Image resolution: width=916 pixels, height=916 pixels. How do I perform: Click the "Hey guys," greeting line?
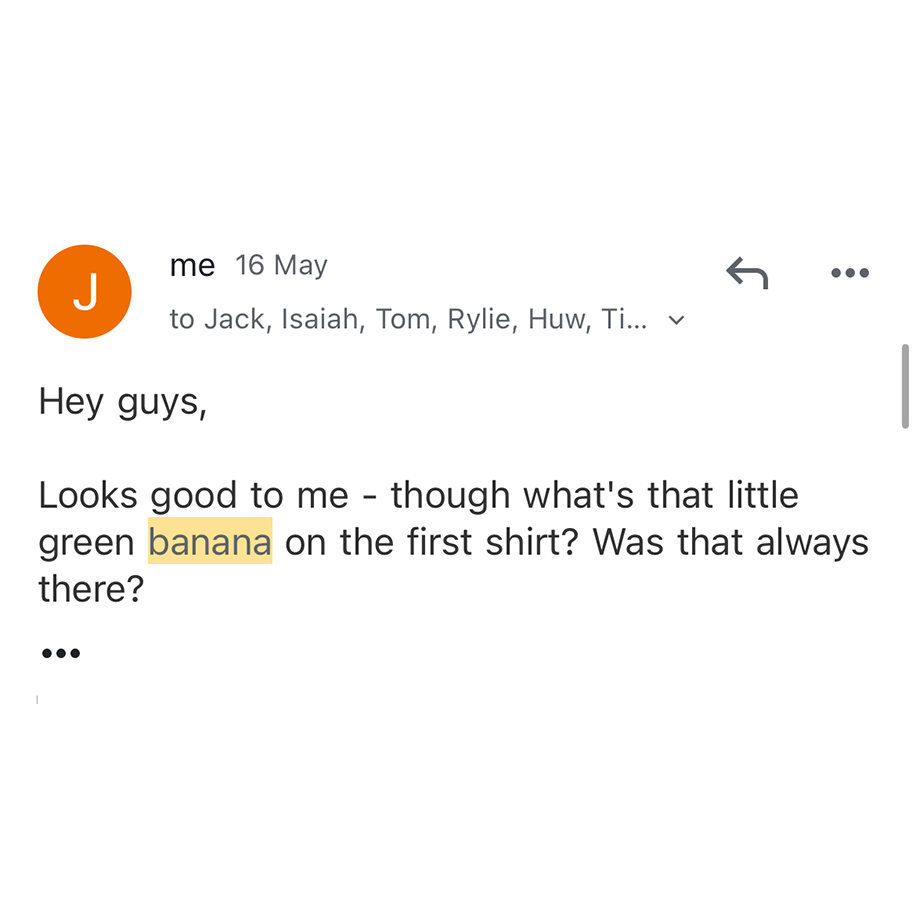tap(122, 402)
